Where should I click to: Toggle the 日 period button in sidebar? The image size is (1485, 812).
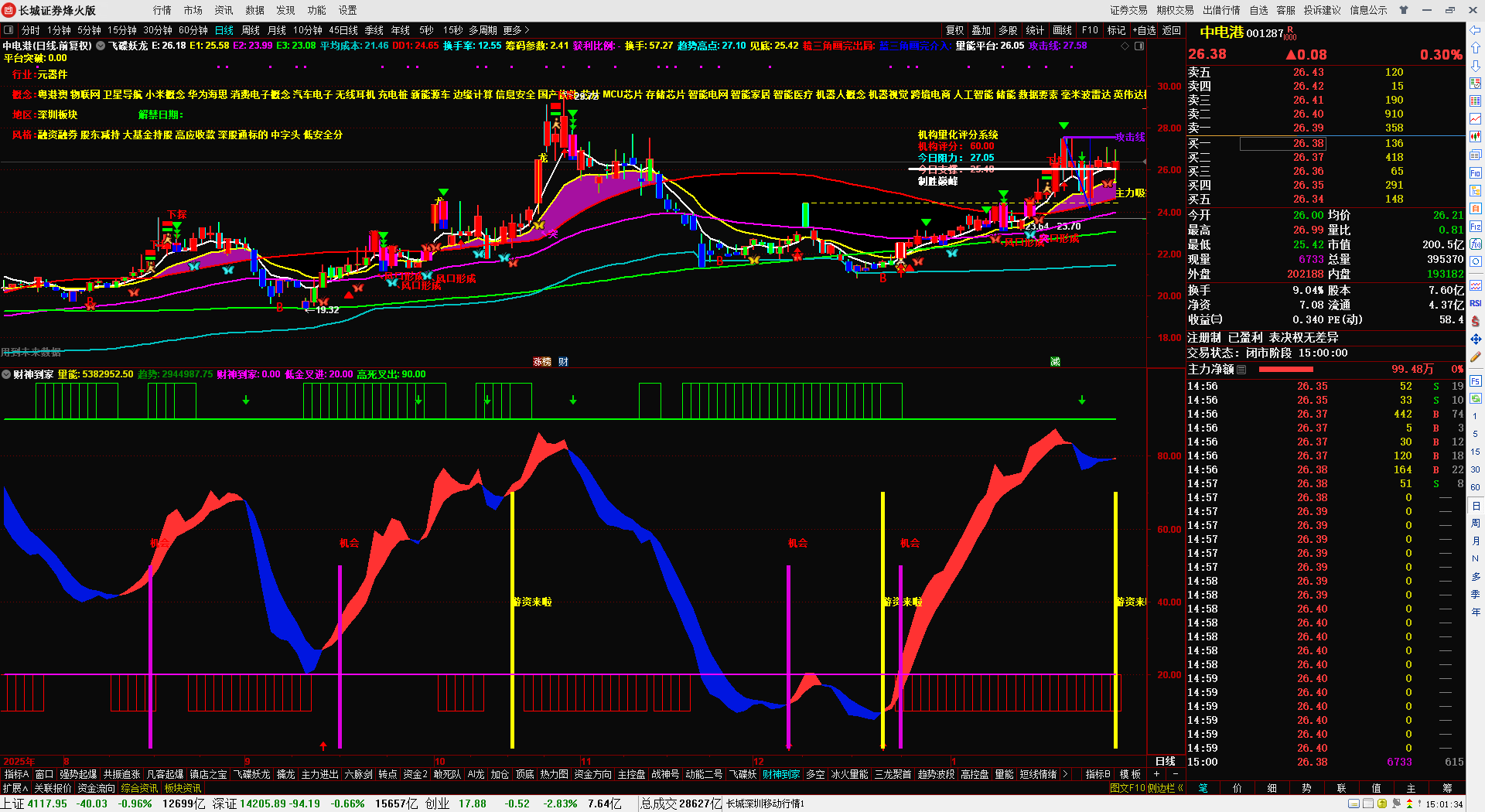1476,506
